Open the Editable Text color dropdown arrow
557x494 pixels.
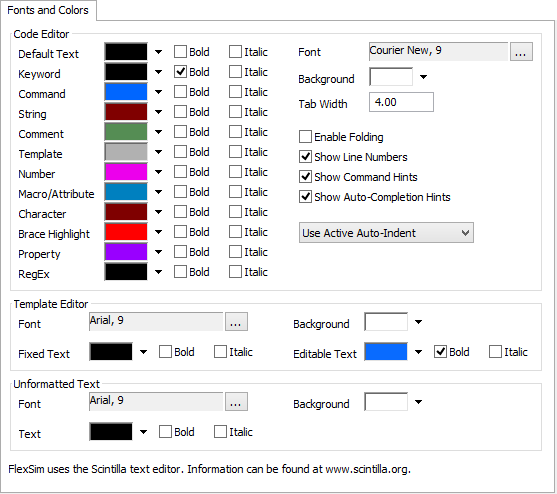418,352
